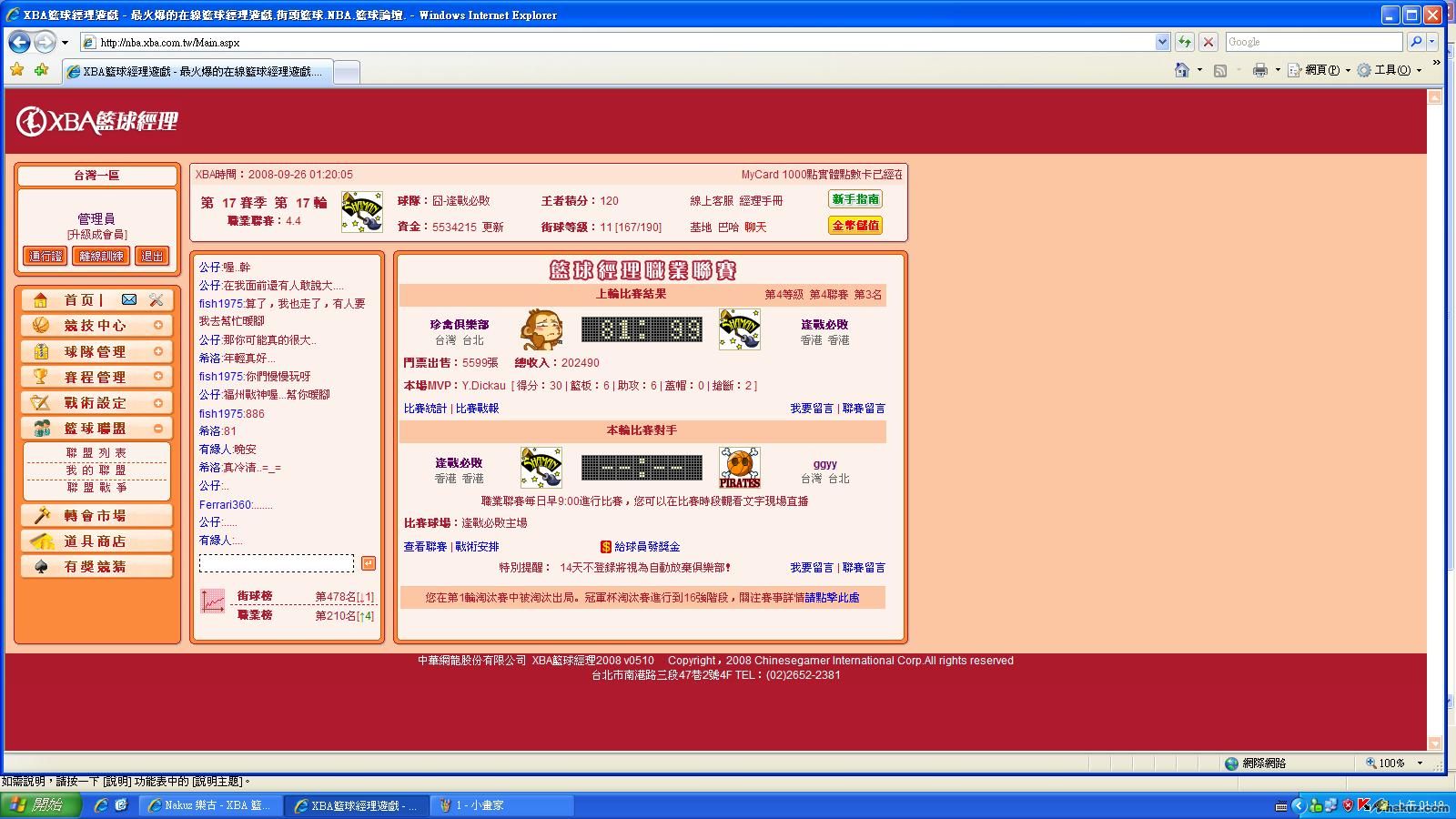Collapse the 籃球聯盟 menu section

158,429
